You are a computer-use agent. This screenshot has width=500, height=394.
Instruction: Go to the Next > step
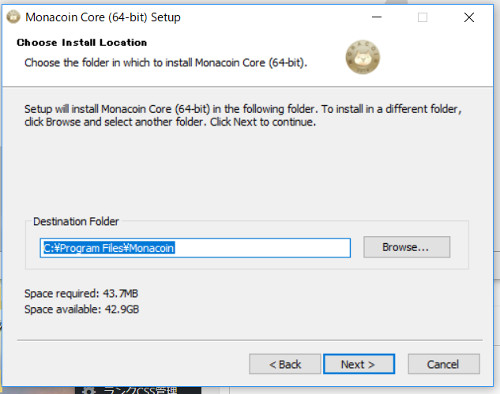click(359, 364)
